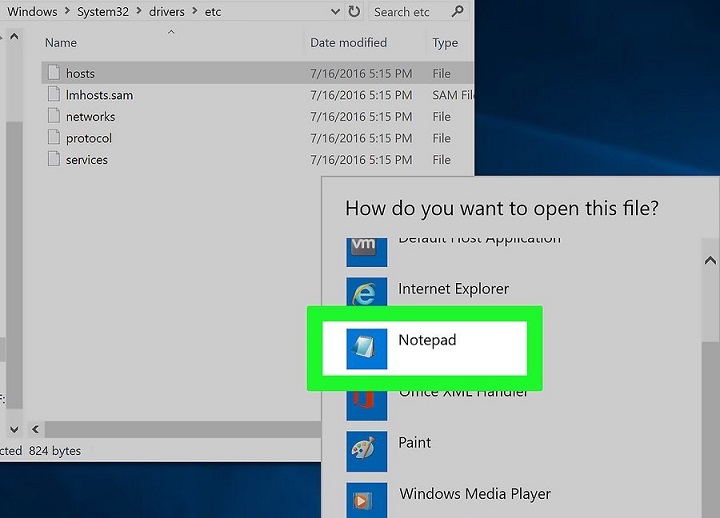Select the networks file name
720x518 pixels.
(x=90, y=117)
